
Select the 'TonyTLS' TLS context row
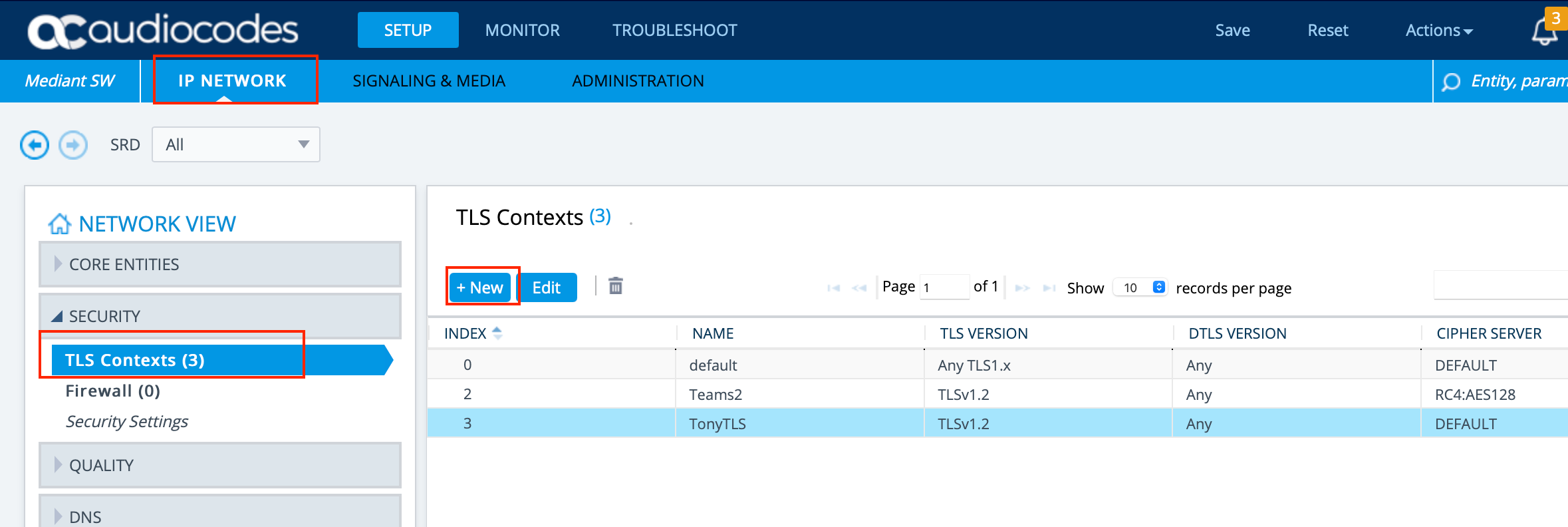click(997, 423)
